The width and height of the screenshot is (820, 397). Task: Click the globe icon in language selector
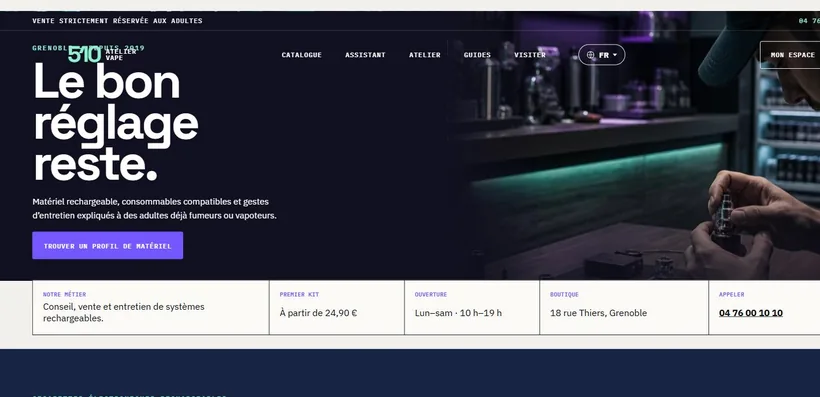click(590, 55)
